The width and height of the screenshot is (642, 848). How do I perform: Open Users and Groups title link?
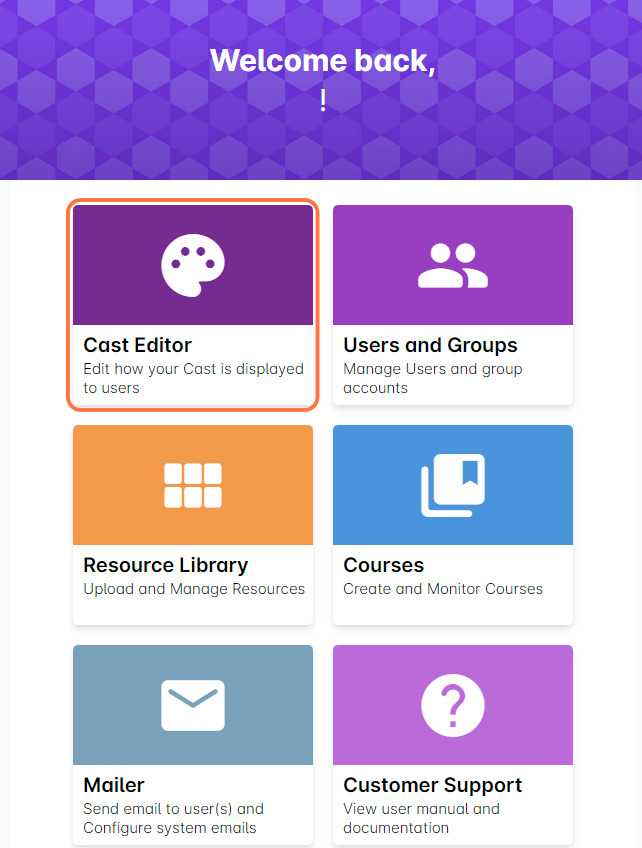click(x=430, y=345)
